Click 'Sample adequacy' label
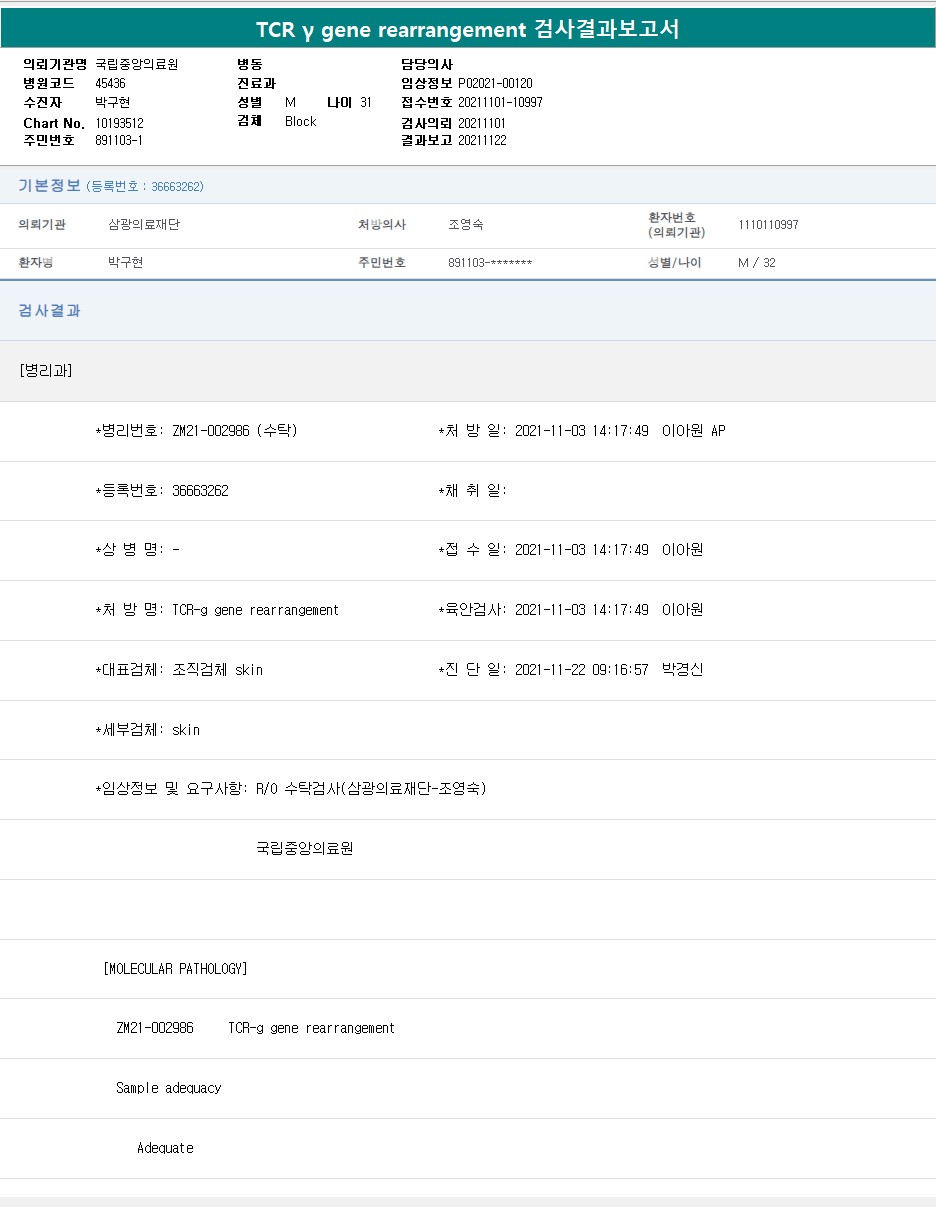Image resolution: width=936 pixels, height=1207 pixels. click(x=169, y=1088)
